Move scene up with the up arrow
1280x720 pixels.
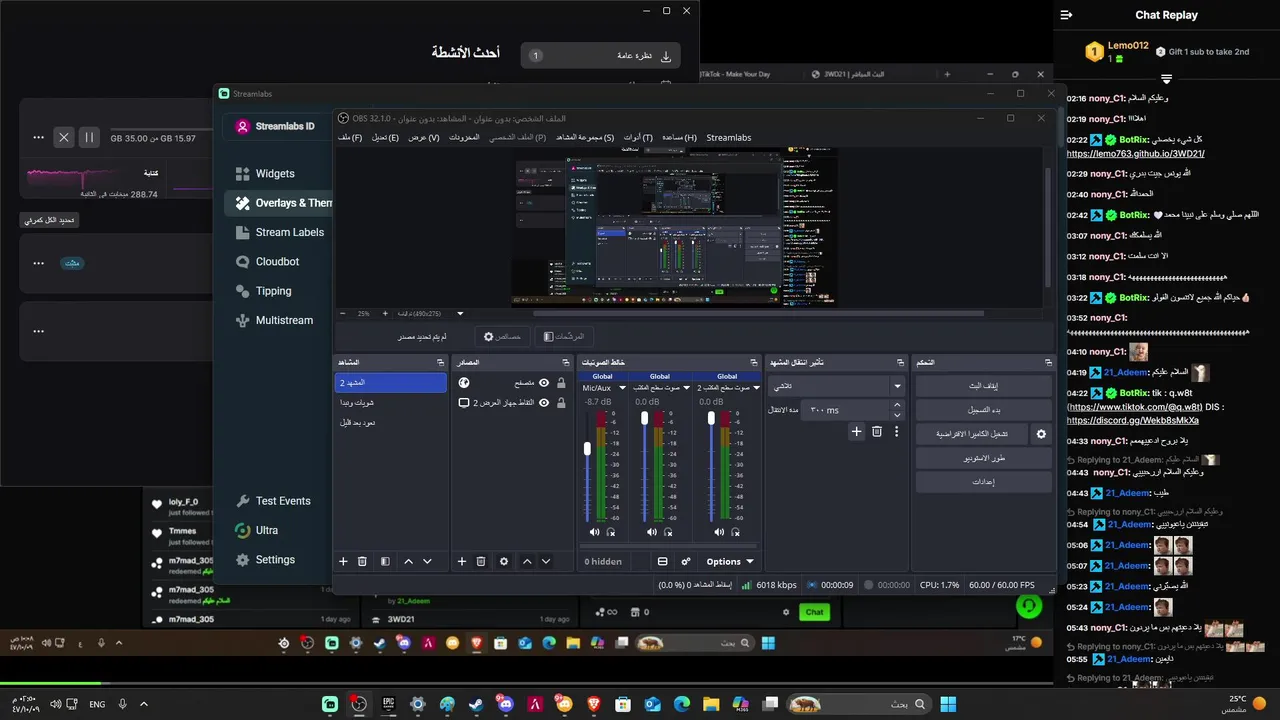(408, 562)
